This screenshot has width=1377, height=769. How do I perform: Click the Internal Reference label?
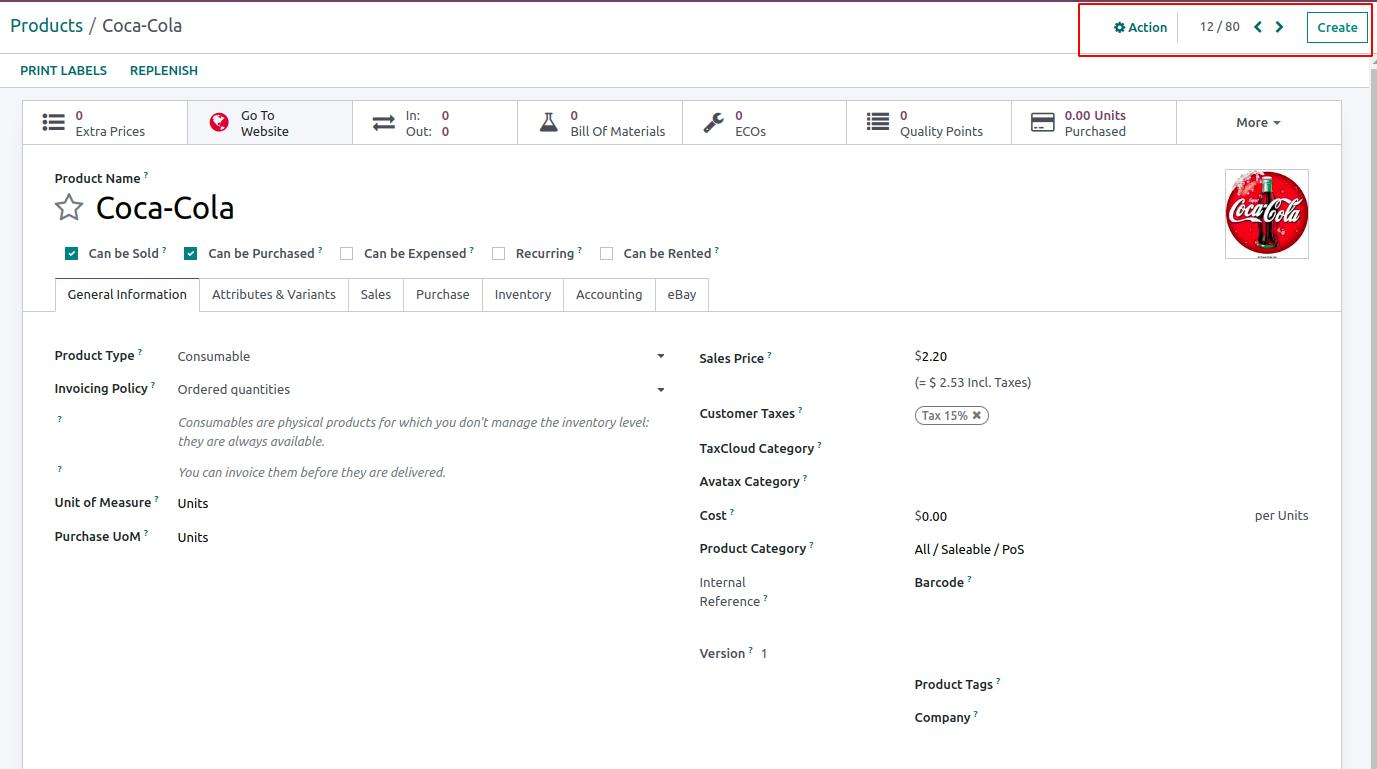730,592
